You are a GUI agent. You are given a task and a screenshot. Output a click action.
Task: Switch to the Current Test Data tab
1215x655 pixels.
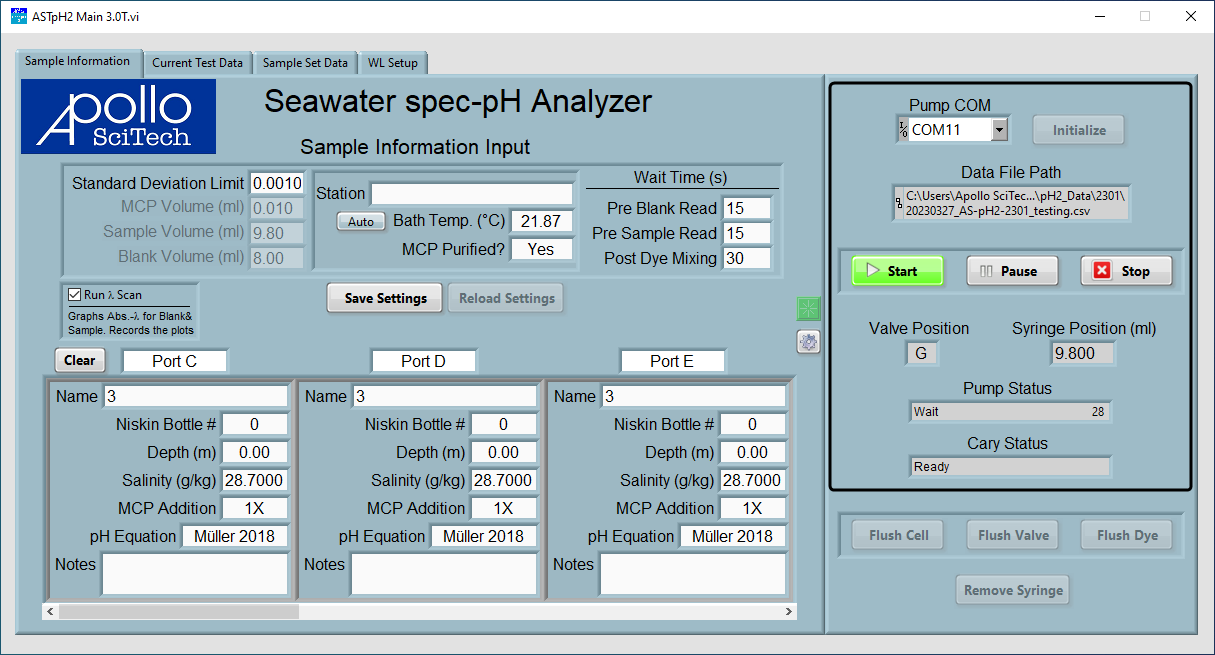197,63
